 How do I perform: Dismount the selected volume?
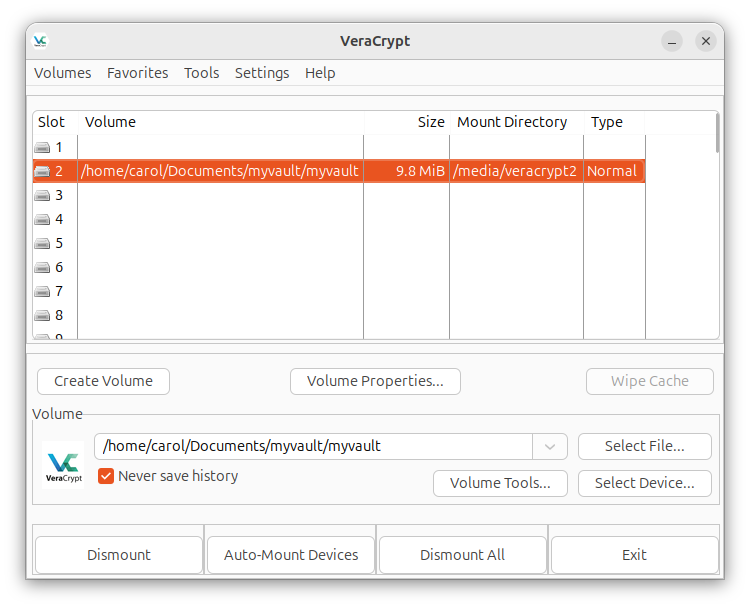tap(119, 555)
